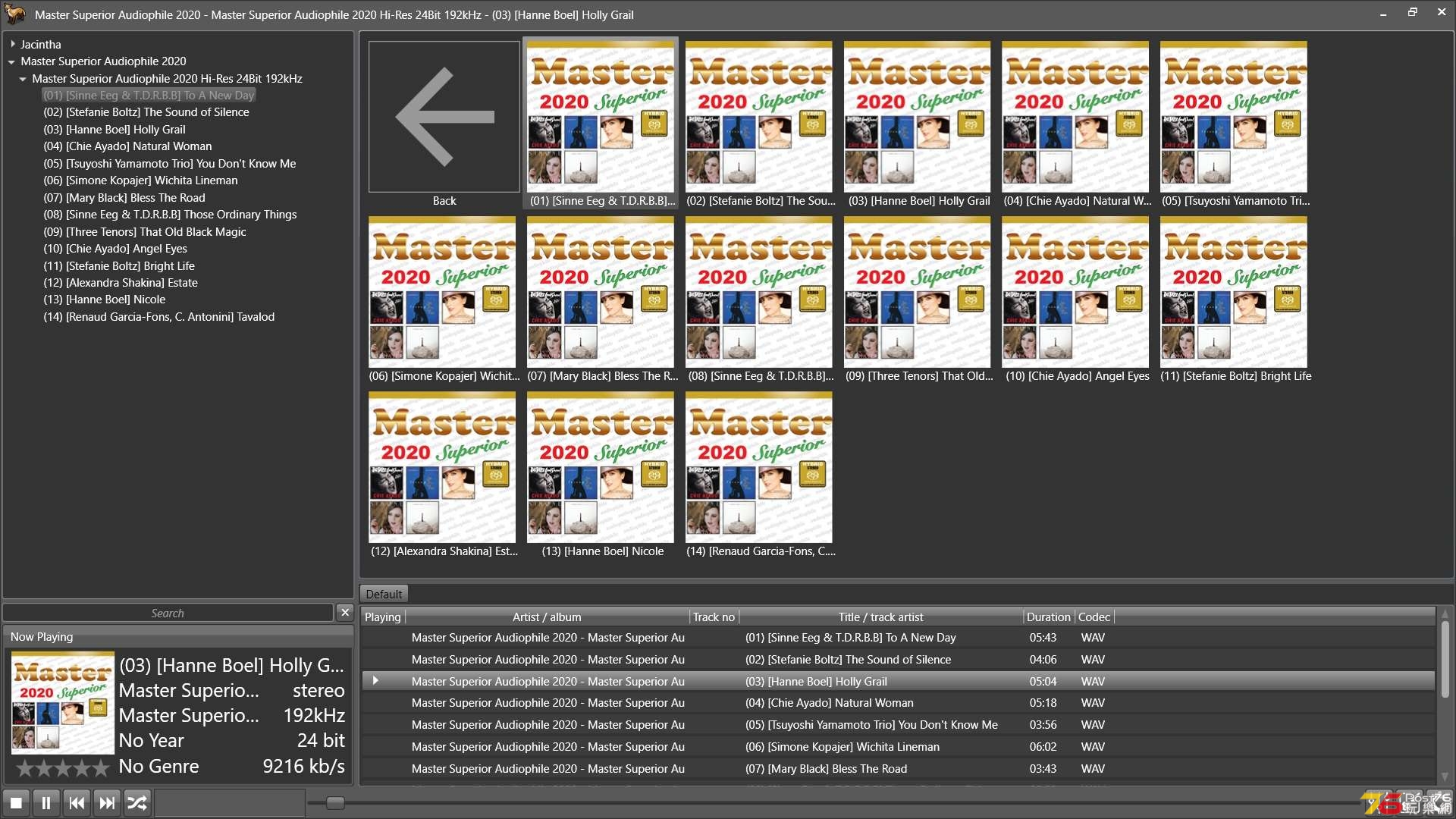Select playlist row (01) To A New Day
This screenshot has width=1456, height=819.
coord(899,638)
